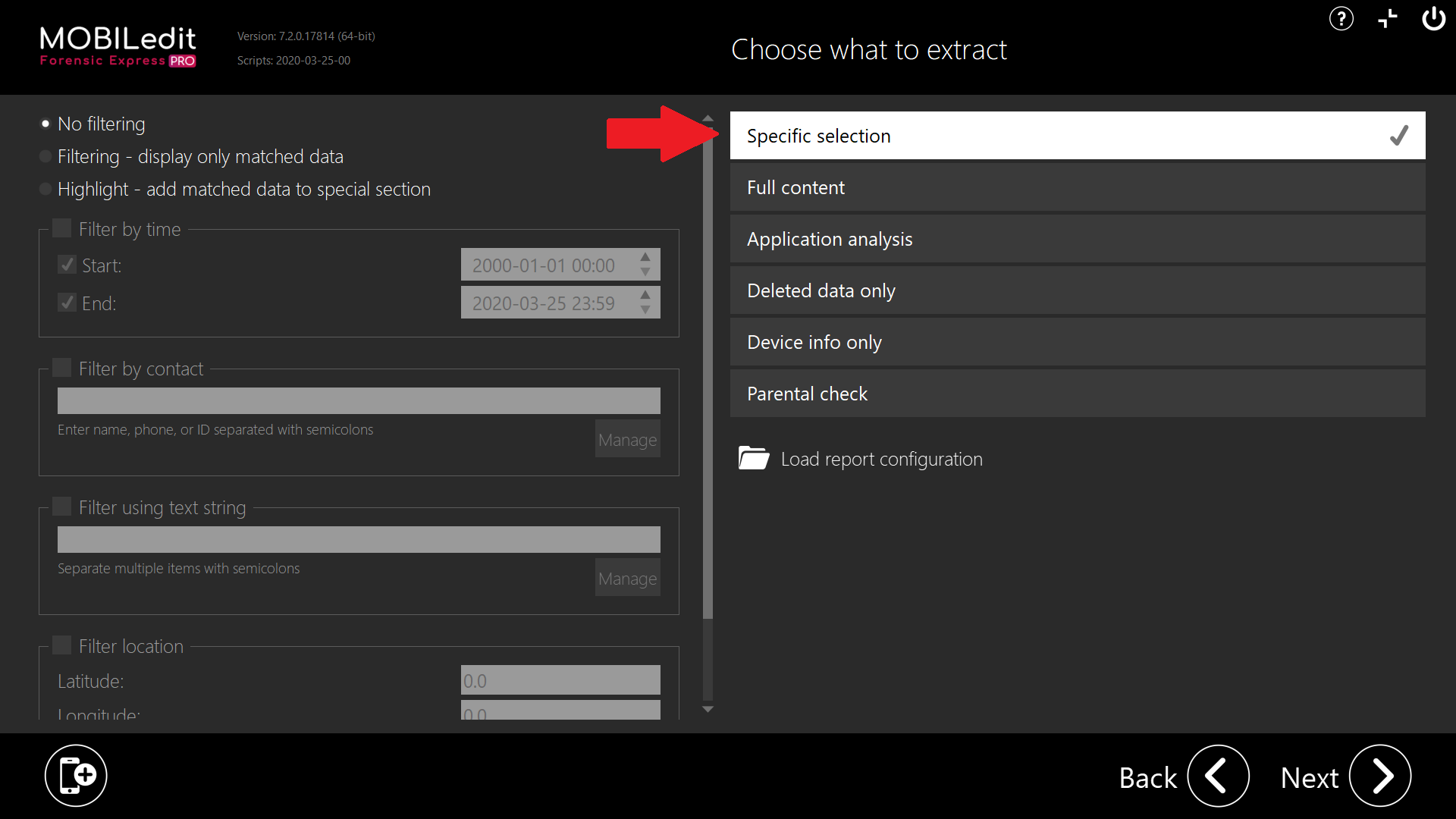Choose the Full content extraction option
The width and height of the screenshot is (1456, 819).
[1077, 187]
